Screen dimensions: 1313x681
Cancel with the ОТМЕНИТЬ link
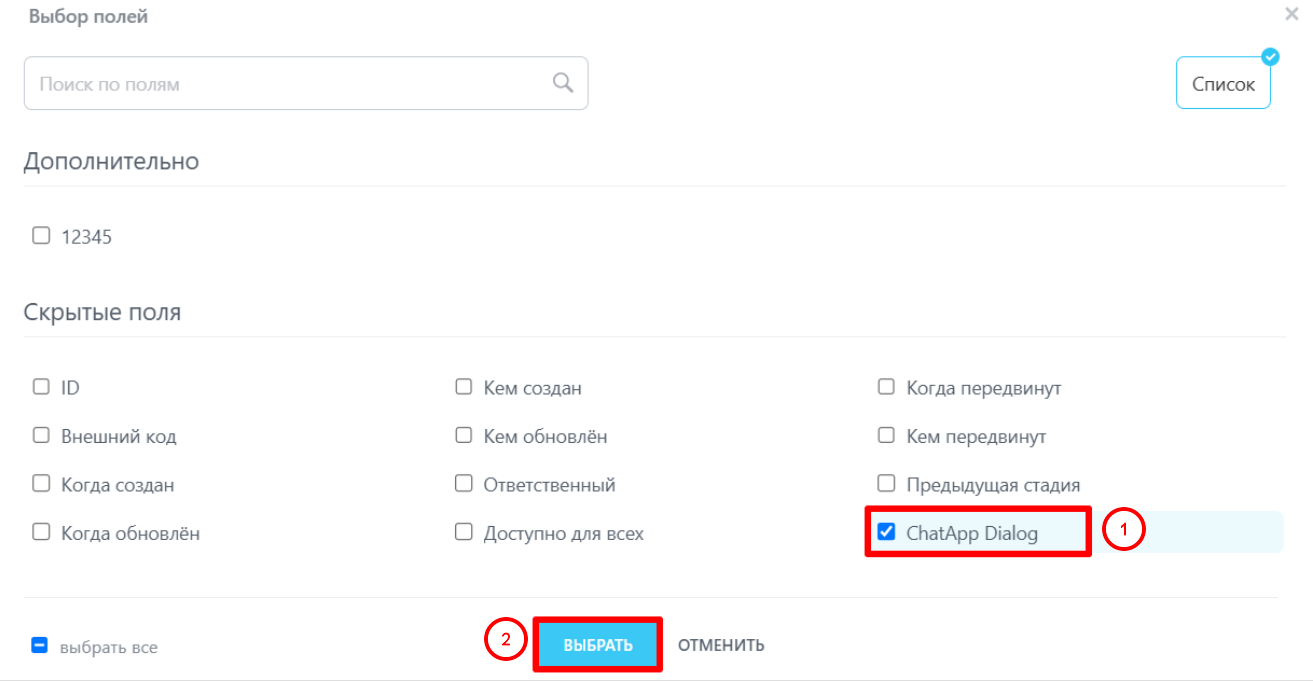(721, 645)
